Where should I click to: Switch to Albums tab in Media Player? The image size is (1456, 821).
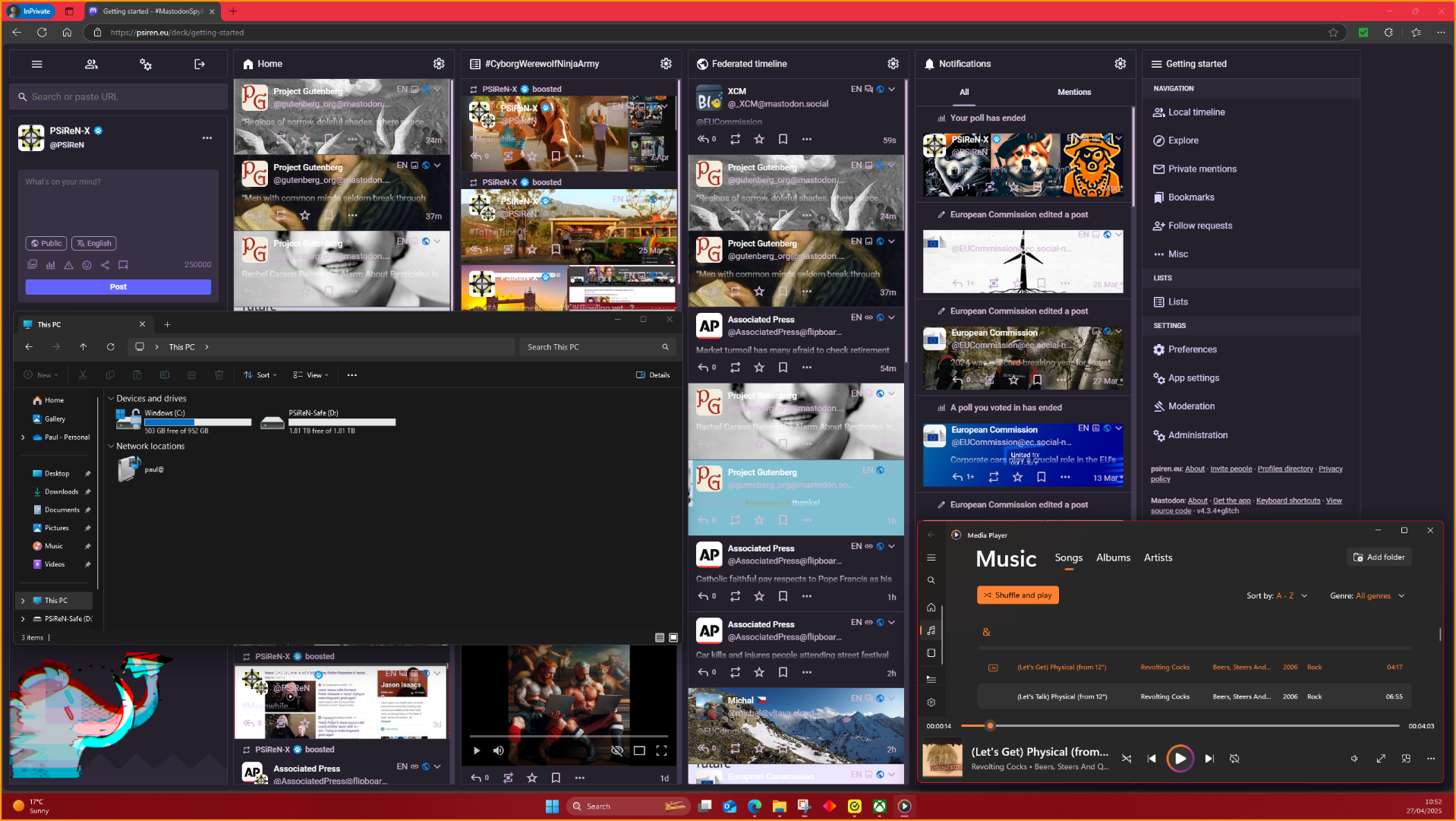1113,558
